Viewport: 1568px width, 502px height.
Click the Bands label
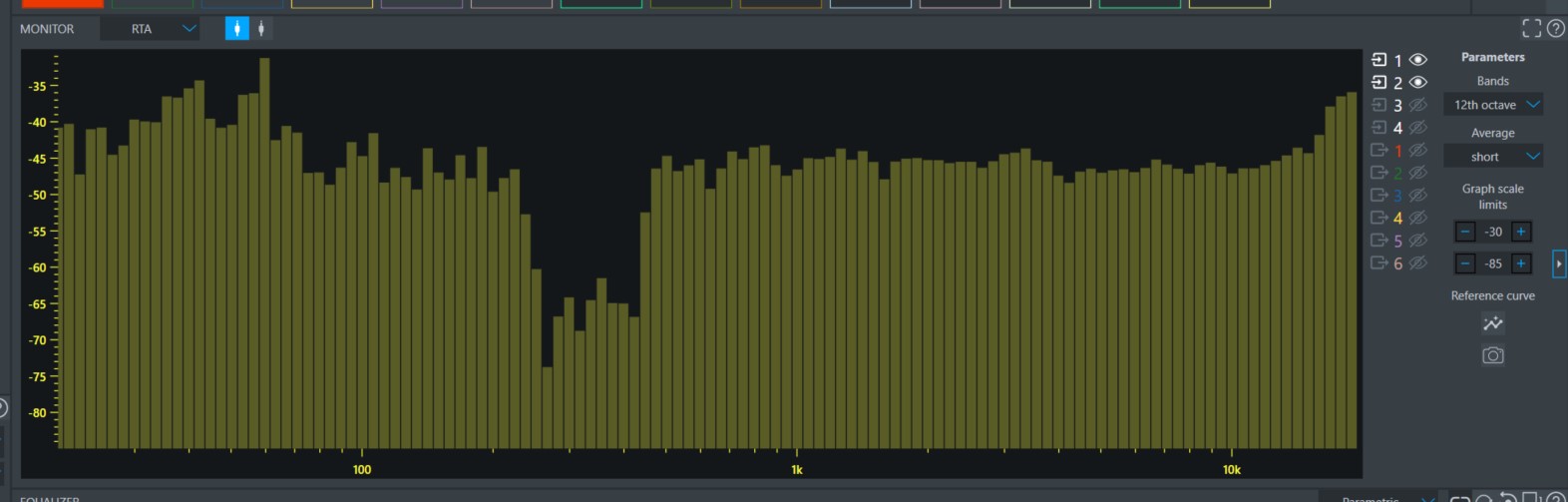(x=1493, y=81)
